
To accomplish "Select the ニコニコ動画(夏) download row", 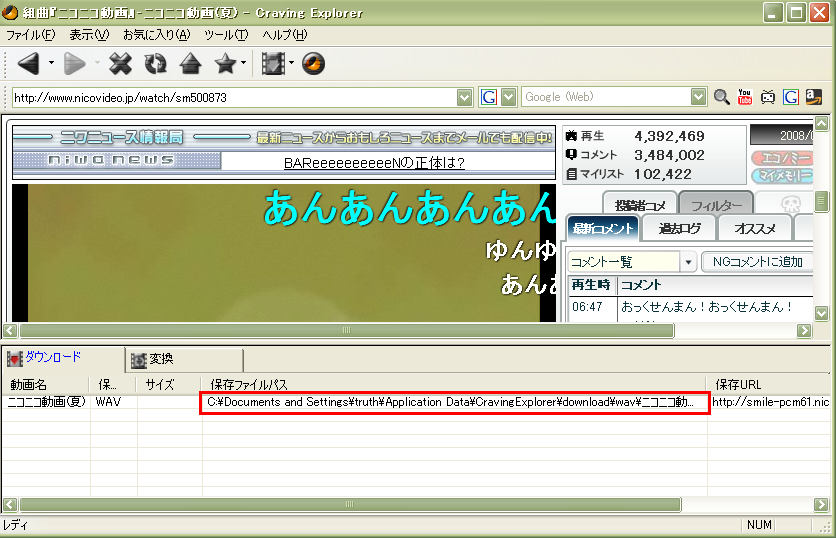I will point(416,402).
